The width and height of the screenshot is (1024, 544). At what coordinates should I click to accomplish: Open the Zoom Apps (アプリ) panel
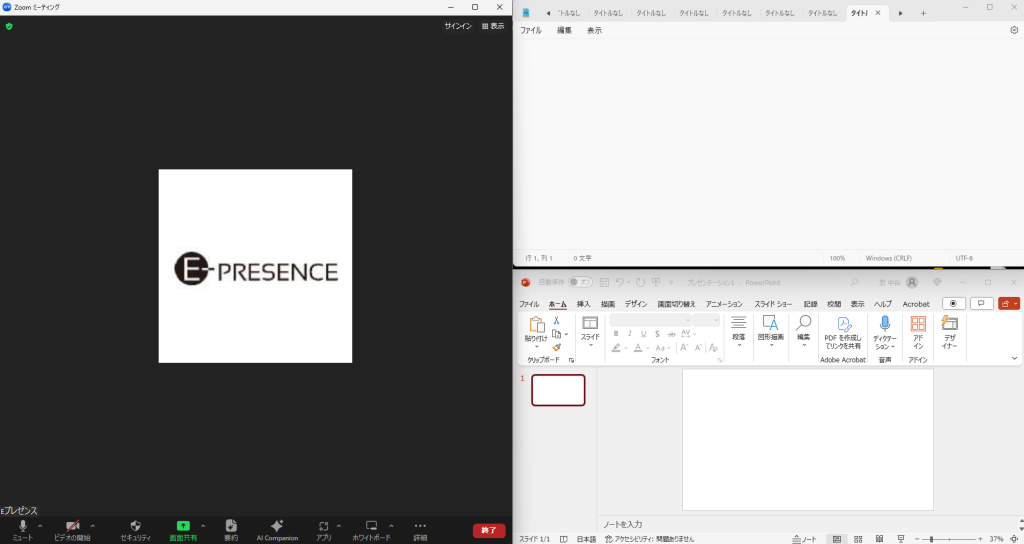[x=324, y=530]
